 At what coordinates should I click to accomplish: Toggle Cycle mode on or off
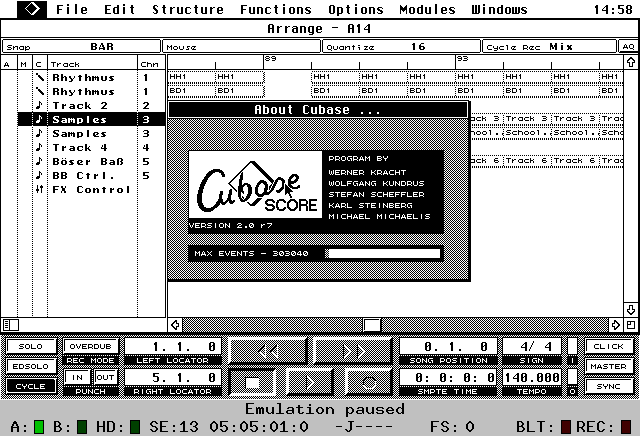point(31,386)
